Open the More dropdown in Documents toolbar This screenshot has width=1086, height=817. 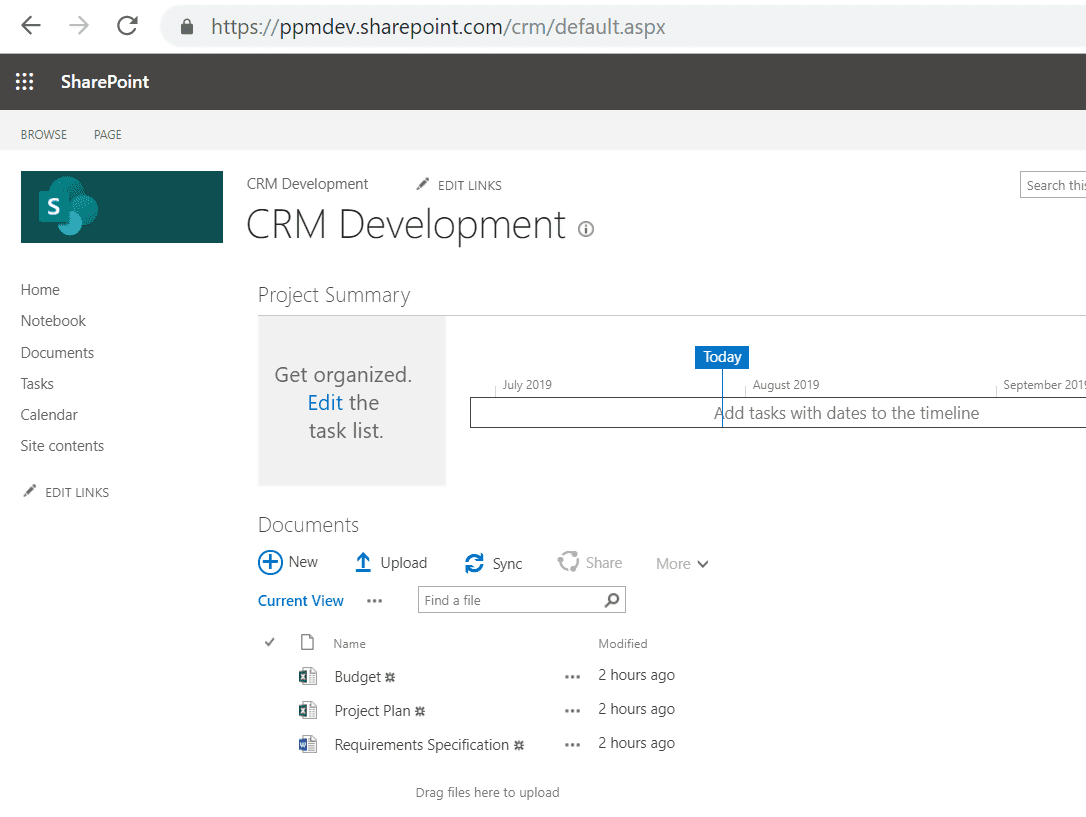pos(681,563)
